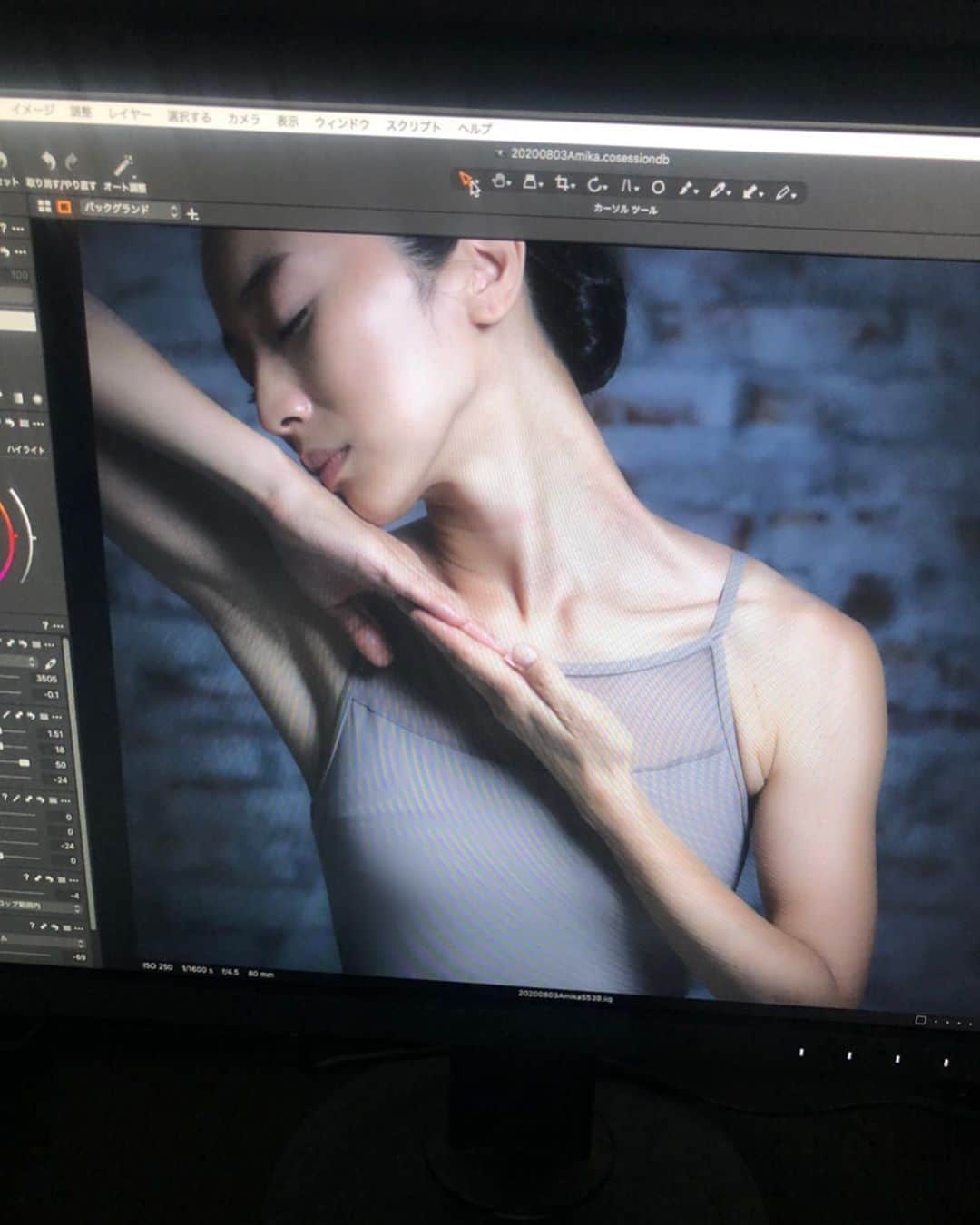Screen dimensions: 980x1225
Task: Select the pan hand tool
Action: 500,182
